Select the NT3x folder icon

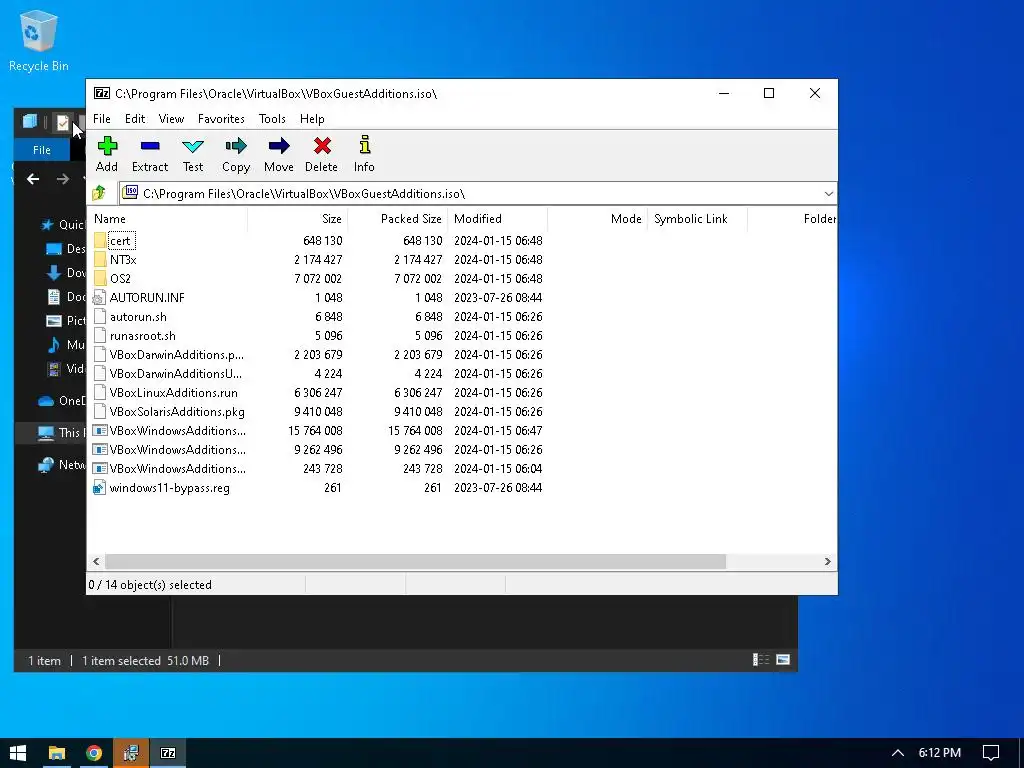coord(100,259)
